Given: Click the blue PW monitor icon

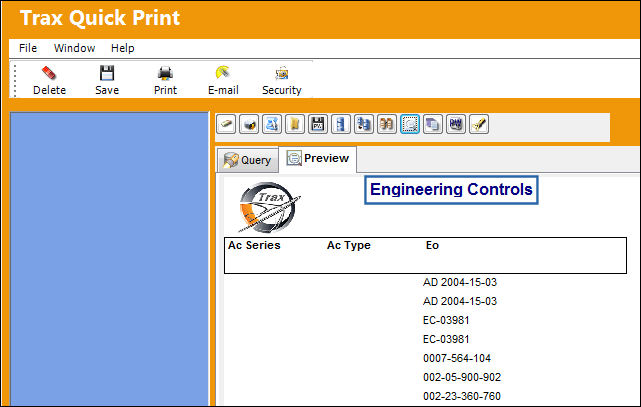Looking at the screenshot, I should (456, 124).
